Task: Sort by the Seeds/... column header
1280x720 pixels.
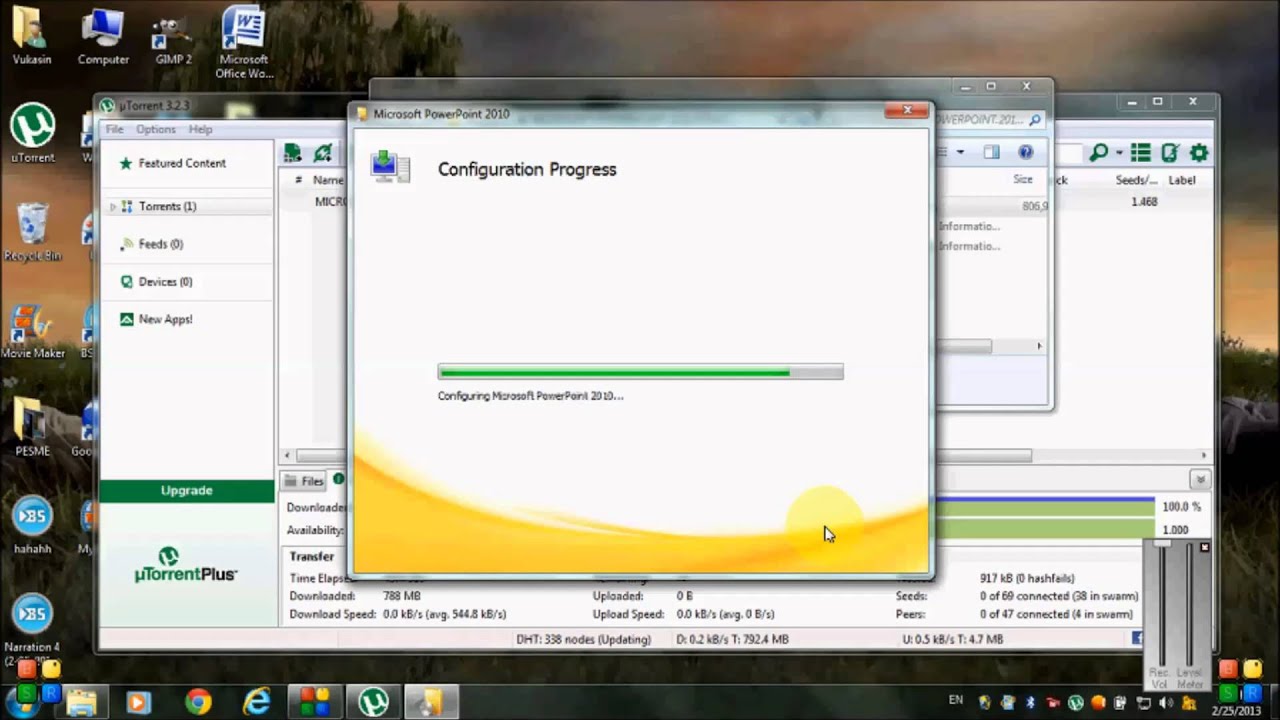Action: click(1137, 180)
